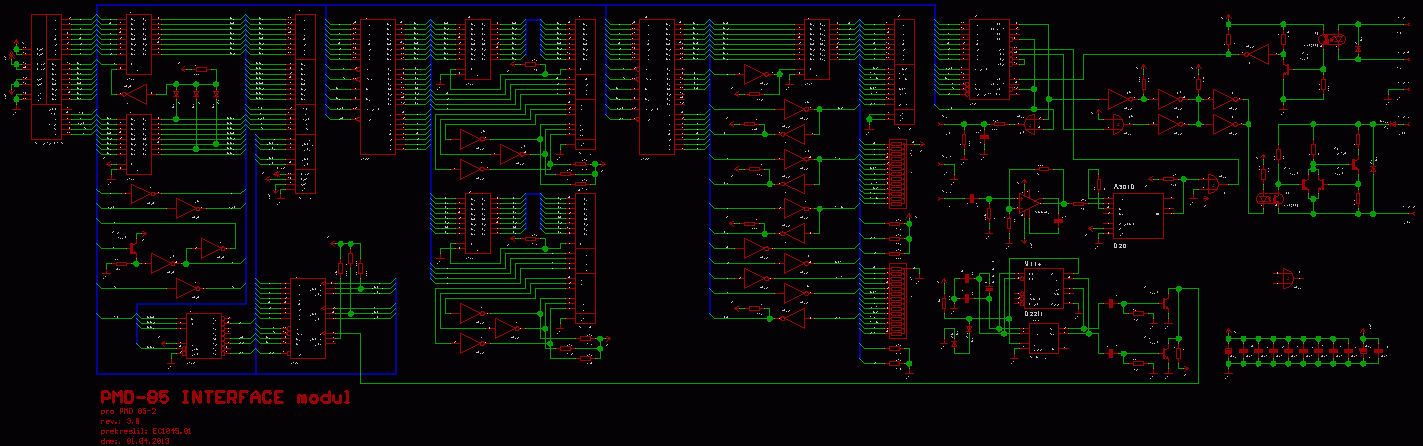This screenshot has width=1423, height=446.
Task: Select the tall IC in the second blue bus frame
Action: click(x=376, y=88)
